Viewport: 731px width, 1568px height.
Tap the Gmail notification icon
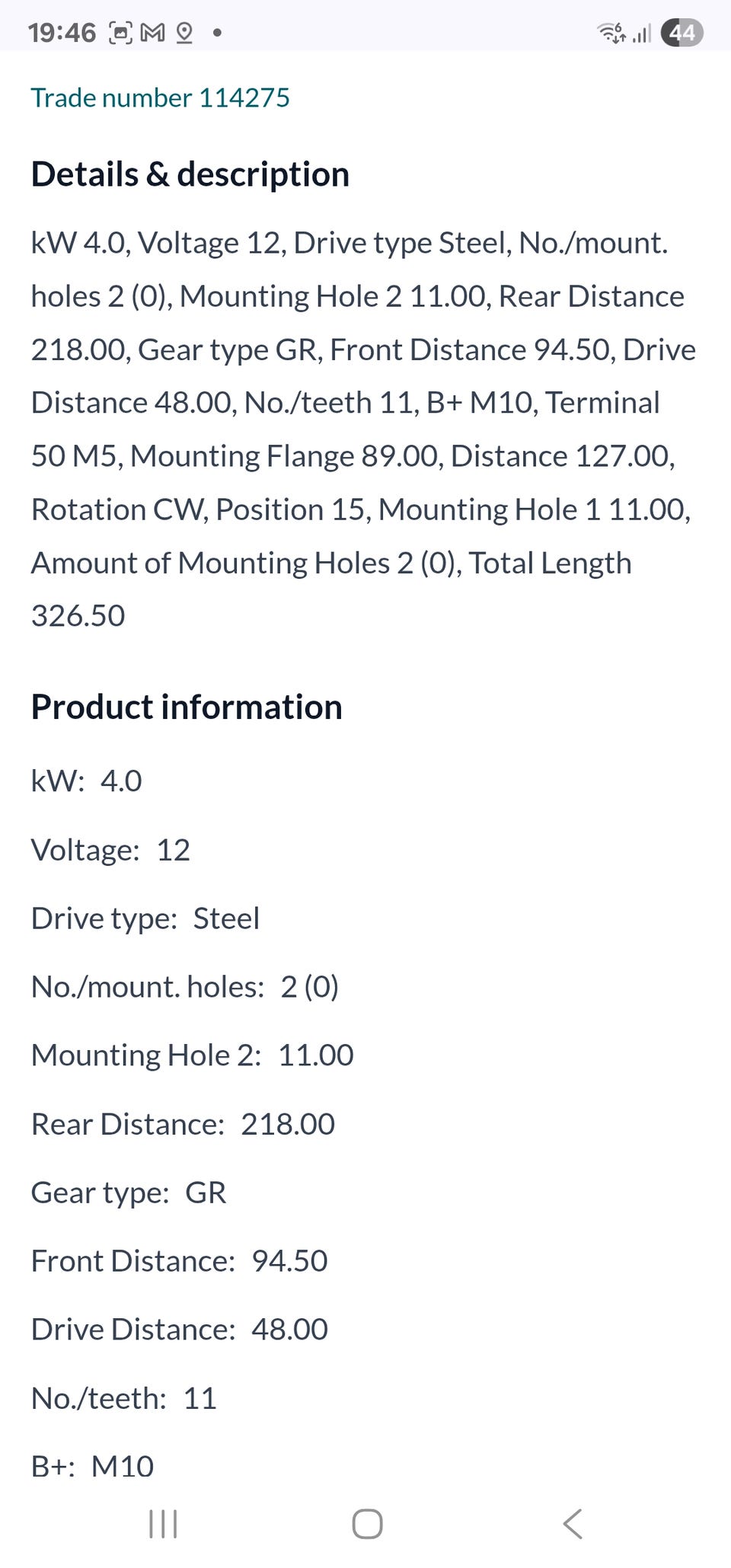click(152, 33)
